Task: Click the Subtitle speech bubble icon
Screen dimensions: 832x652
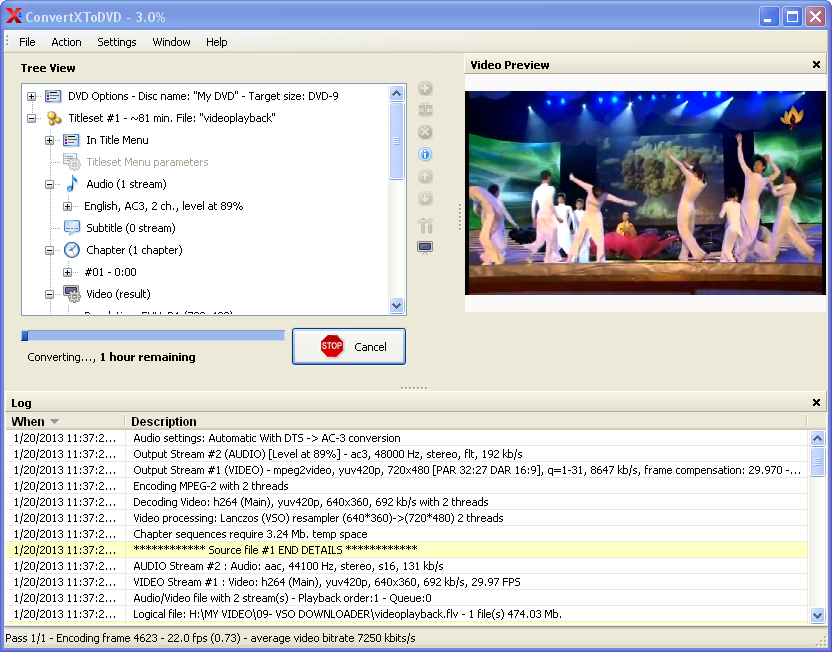Action: coord(72,228)
